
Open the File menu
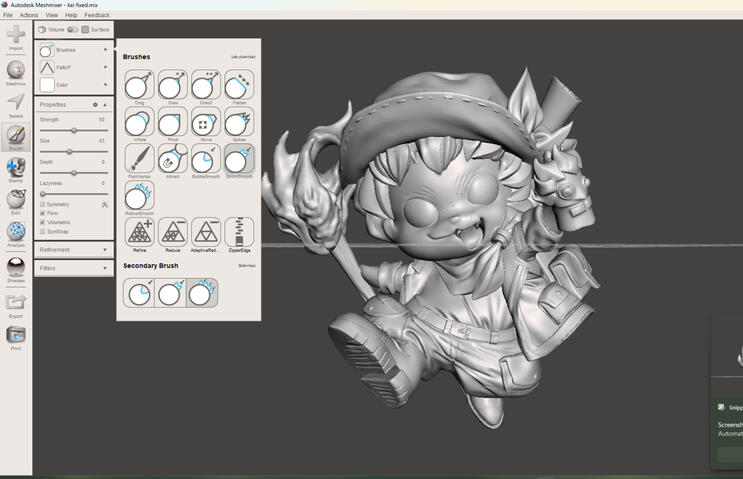pyautogui.click(x=8, y=15)
